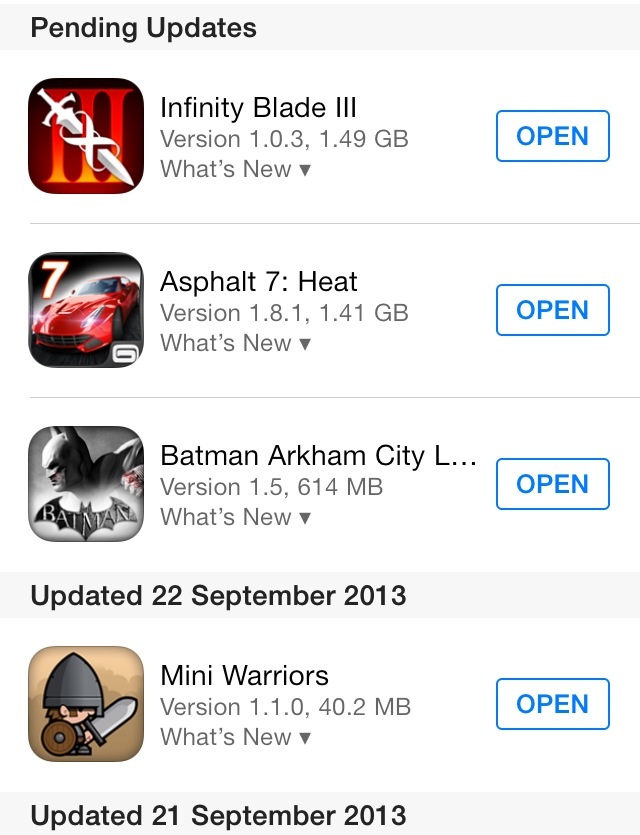
Task: Tap the Asphalt 7: Heat car icon
Action: [x=86, y=310]
